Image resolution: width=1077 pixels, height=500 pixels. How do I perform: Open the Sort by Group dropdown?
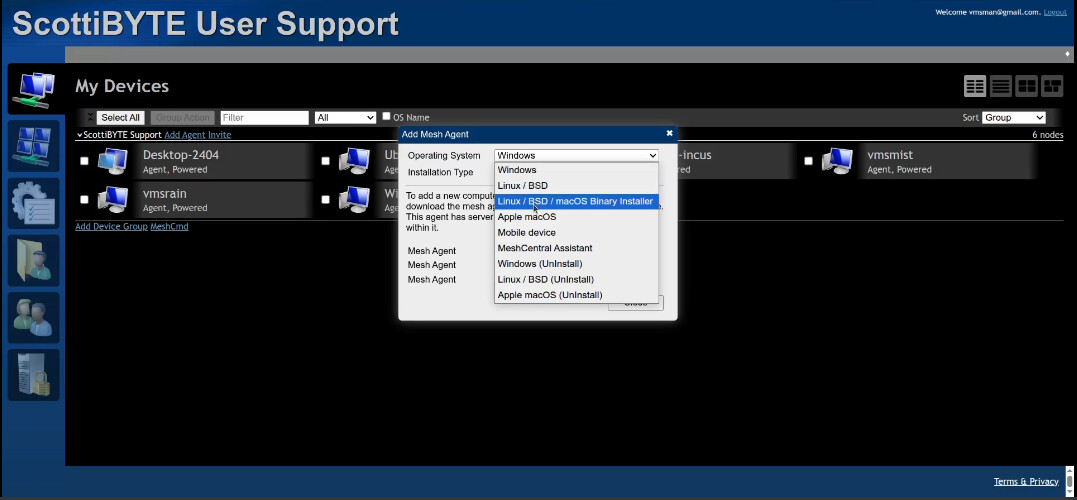click(1013, 117)
